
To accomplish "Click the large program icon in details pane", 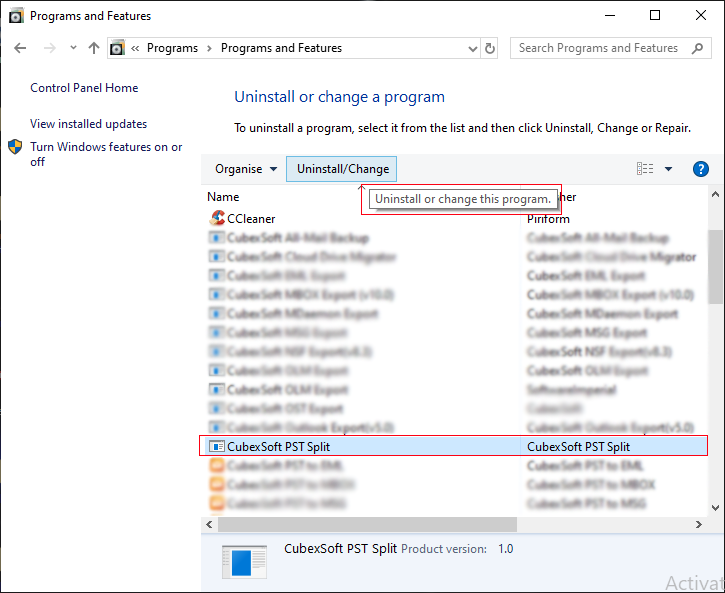I will (x=244, y=562).
